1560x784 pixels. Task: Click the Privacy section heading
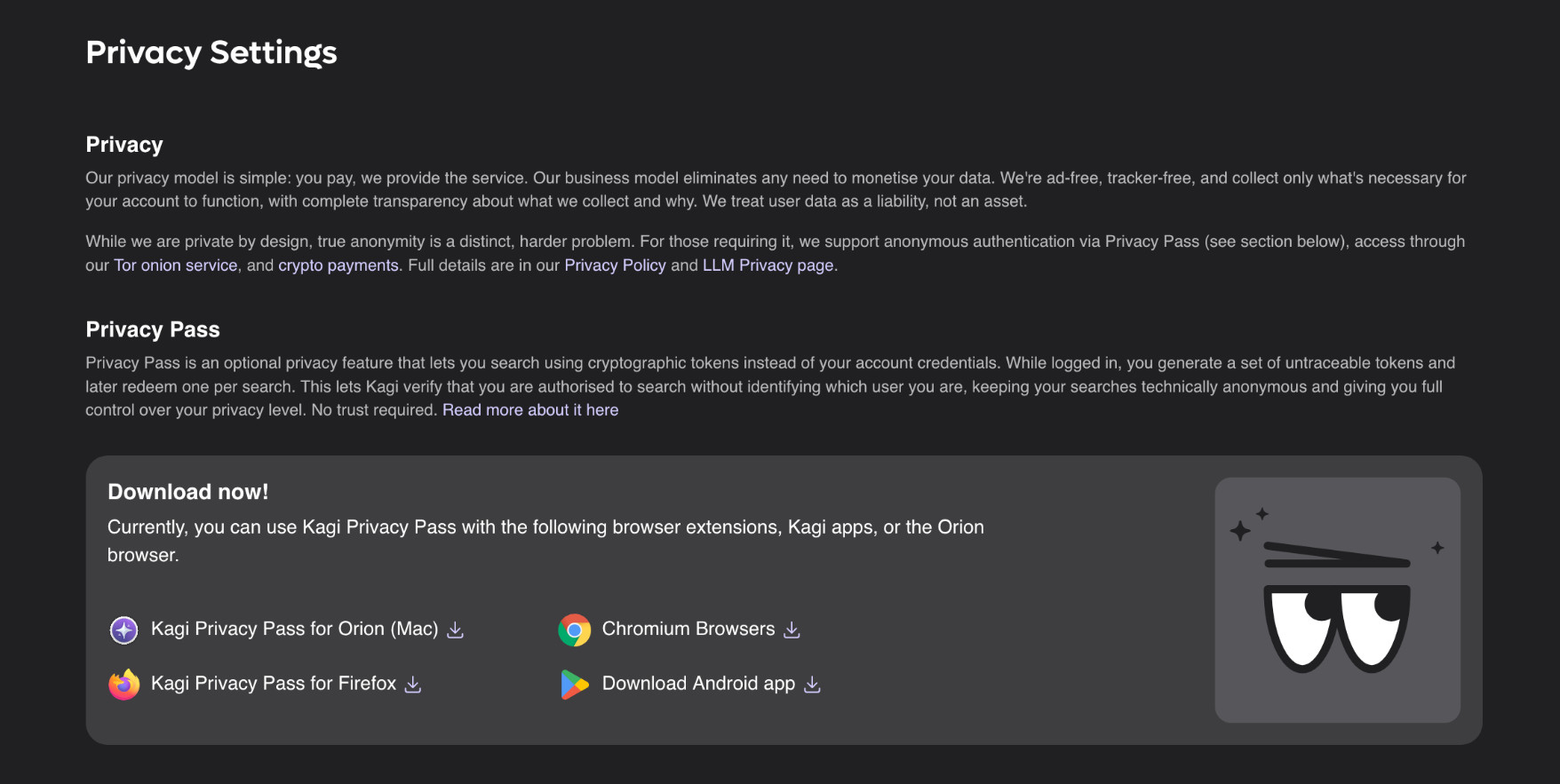pos(124,145)
